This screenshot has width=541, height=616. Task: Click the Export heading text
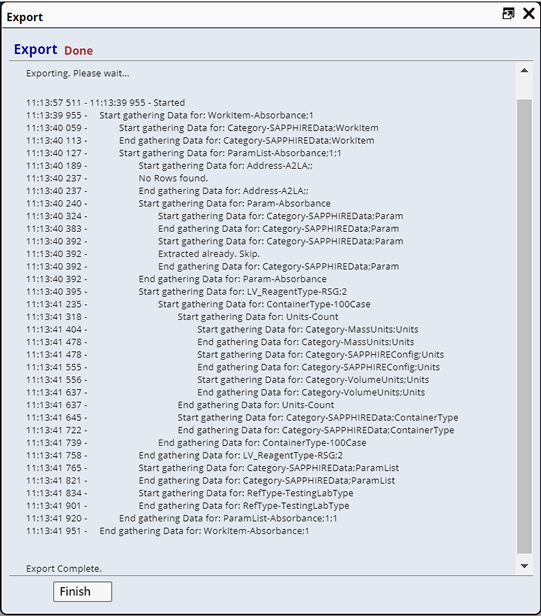coord(36,50)
